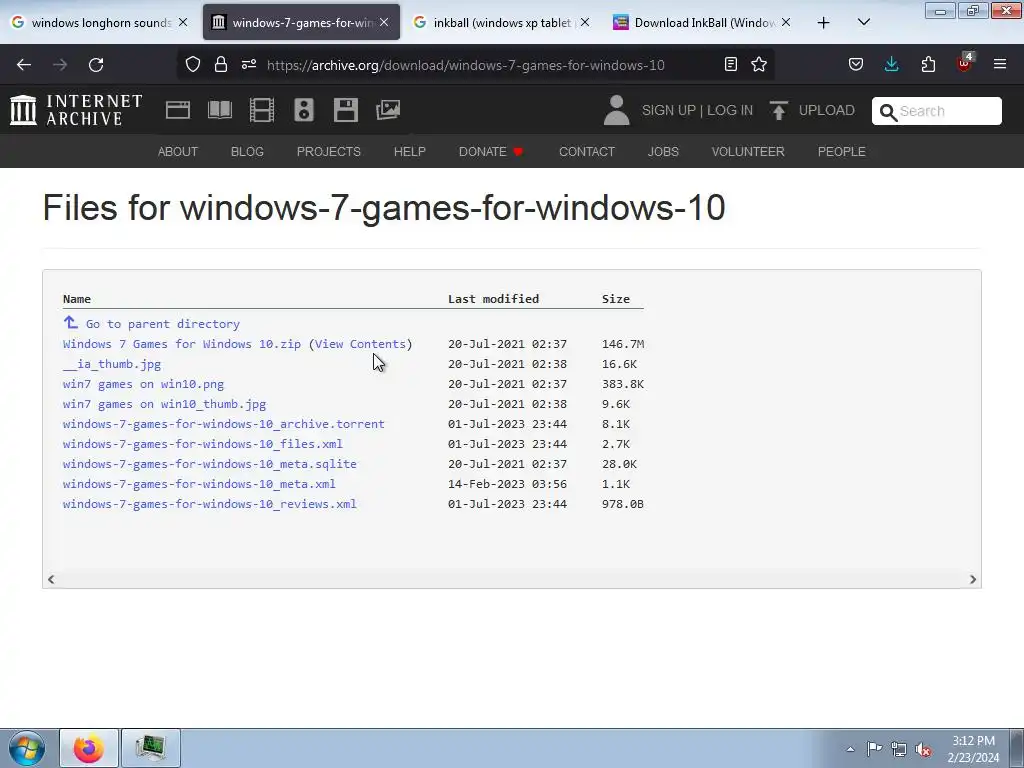Download Windows 7 Games for Windows 10.zip

click(x=182, y=344)
